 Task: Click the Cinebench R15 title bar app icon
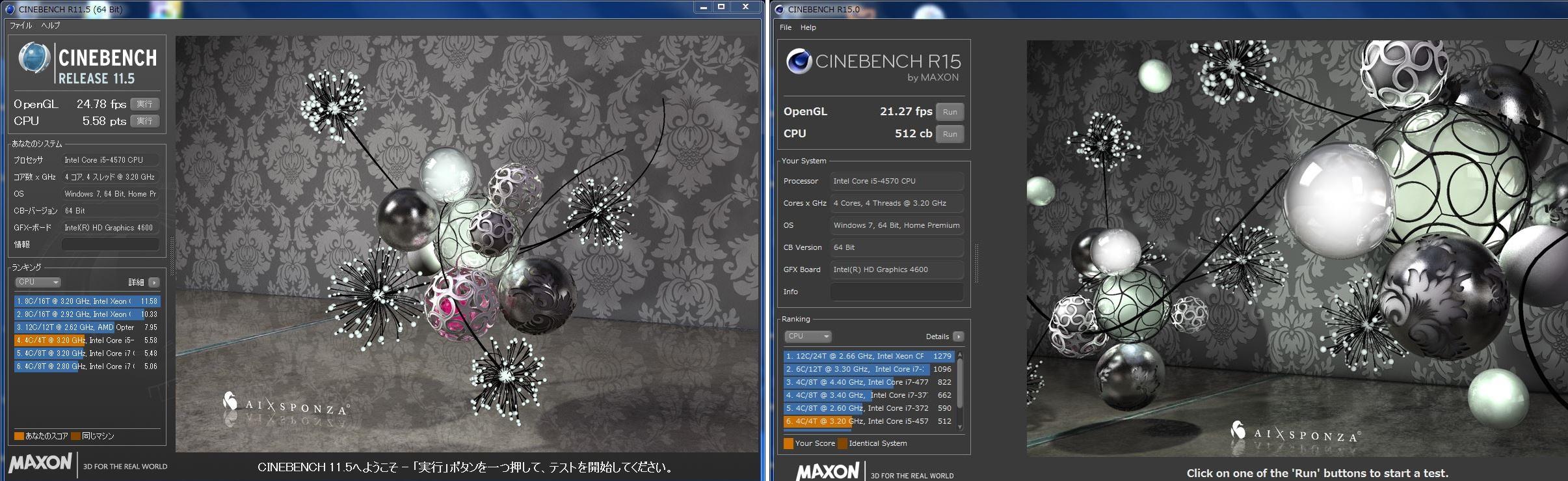coord(779,9)
